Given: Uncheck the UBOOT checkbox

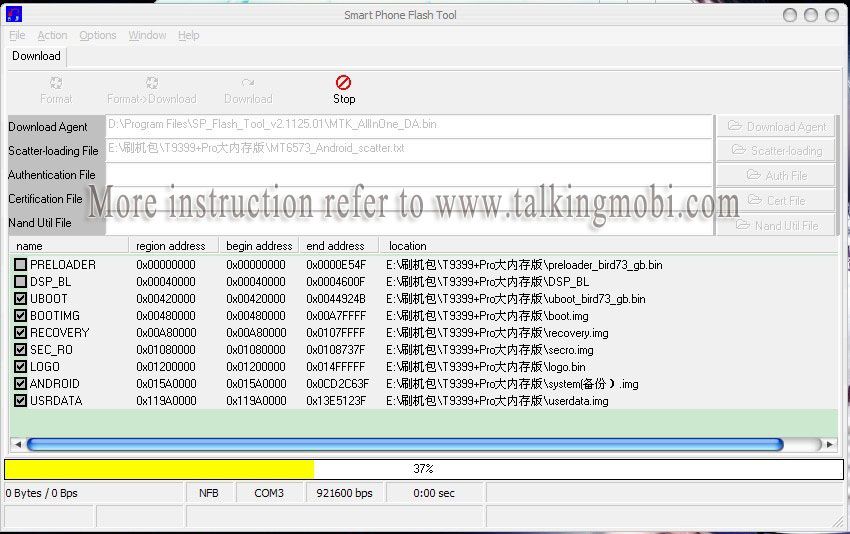Looking at the screenshot, I should pyautogui.click(x=21, y=299).
